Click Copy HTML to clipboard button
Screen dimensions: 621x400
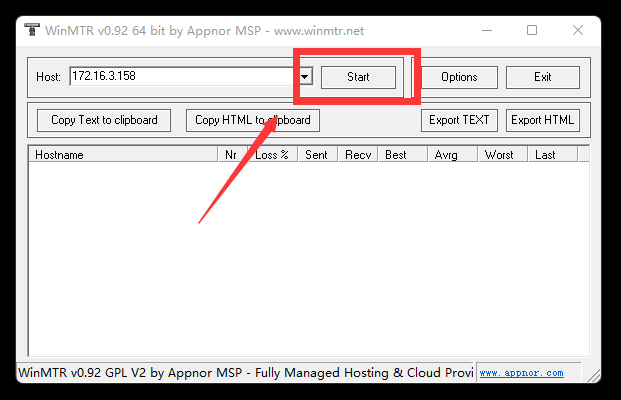point(253,120)
